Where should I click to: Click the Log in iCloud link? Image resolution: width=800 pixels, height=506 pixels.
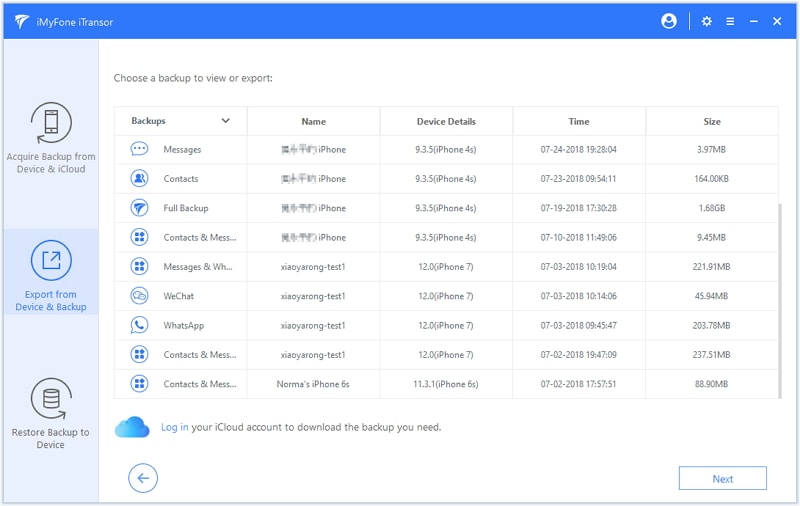click(174, 427)
